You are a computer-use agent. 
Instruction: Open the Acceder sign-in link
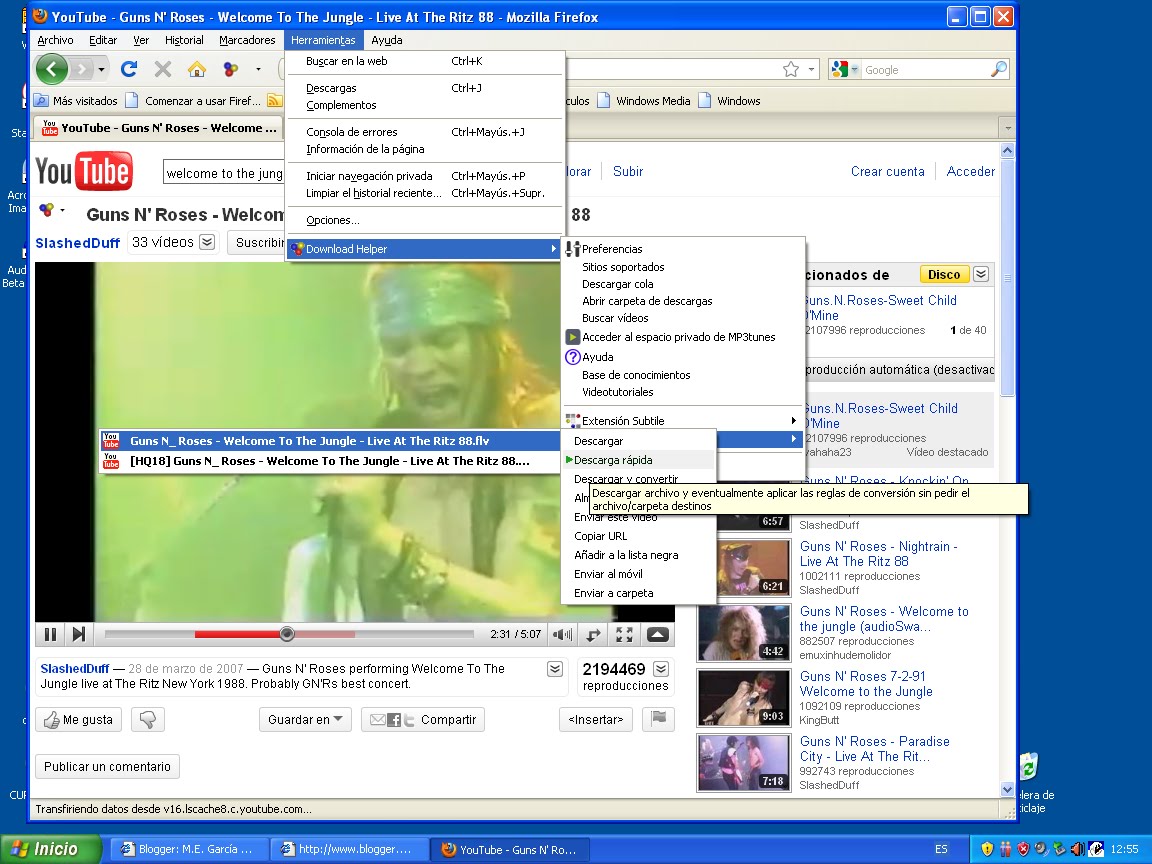[x=971, y=171]
